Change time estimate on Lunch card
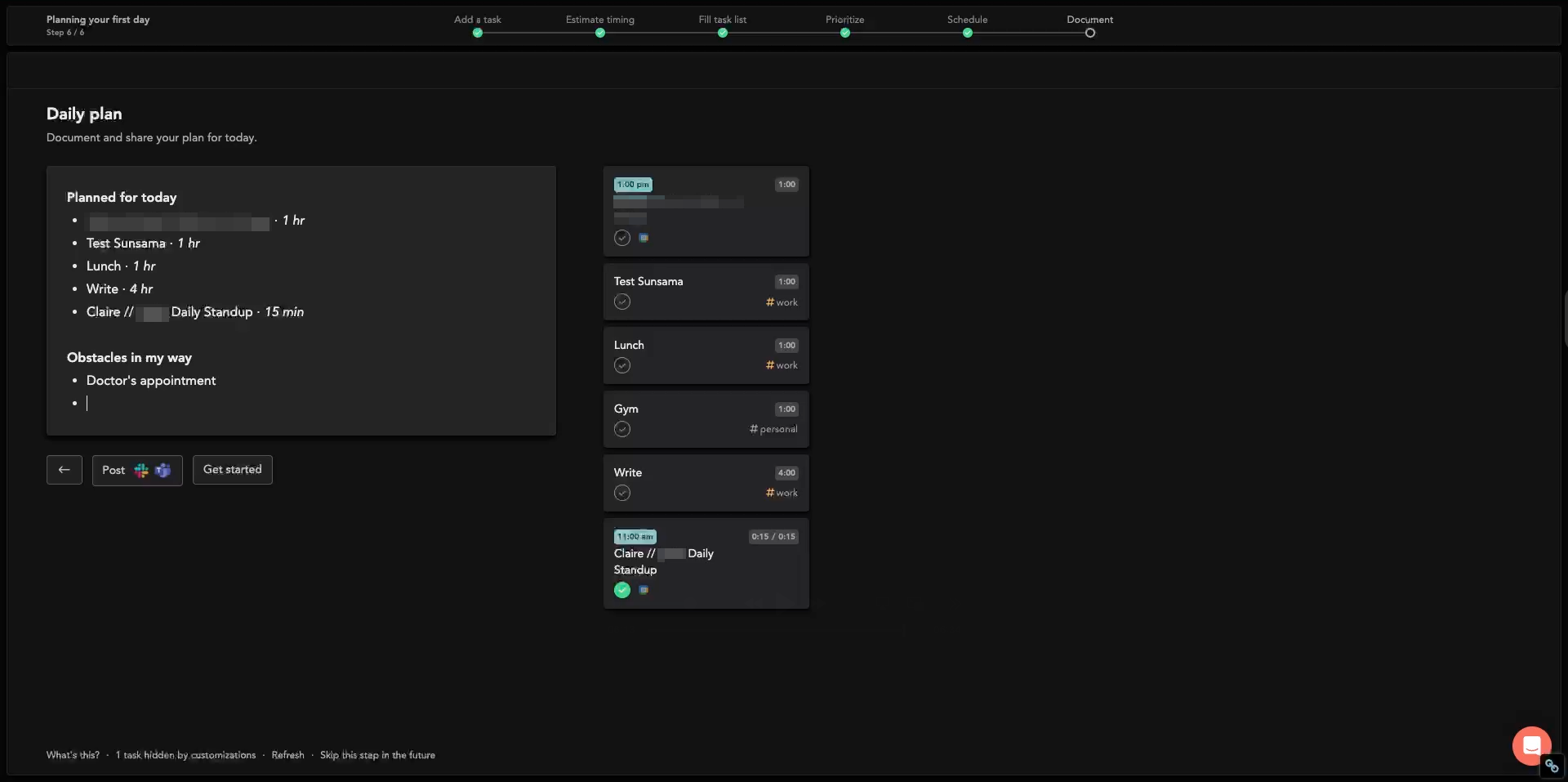The image size is (1568, 782). 786,346
